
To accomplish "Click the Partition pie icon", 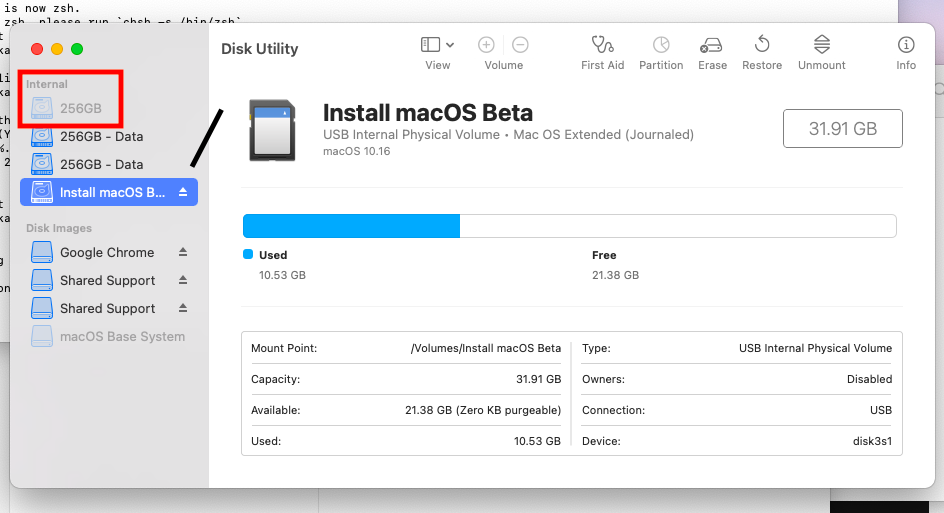I will coord(661,45).
